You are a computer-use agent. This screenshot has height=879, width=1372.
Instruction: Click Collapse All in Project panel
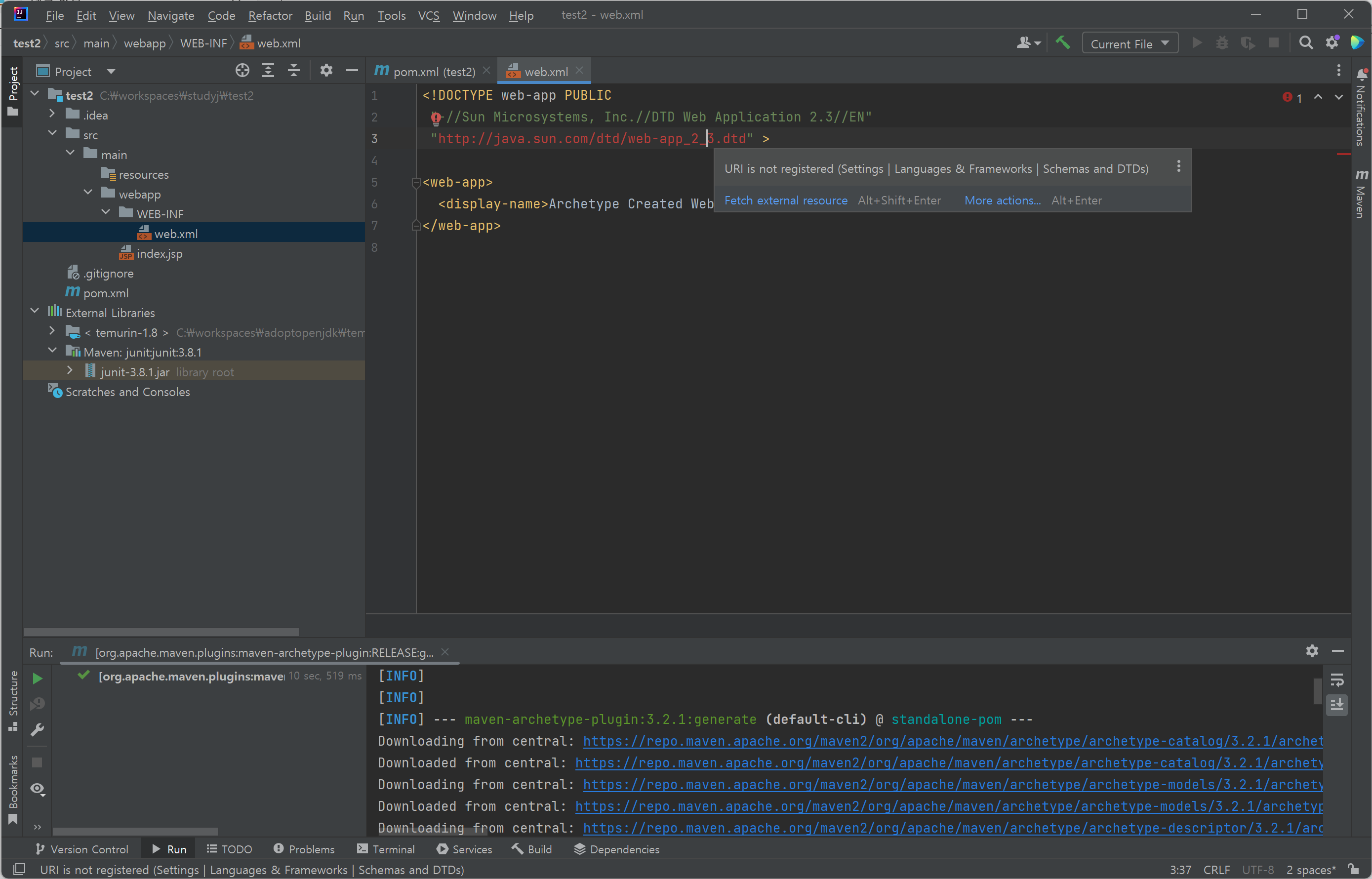293,71
